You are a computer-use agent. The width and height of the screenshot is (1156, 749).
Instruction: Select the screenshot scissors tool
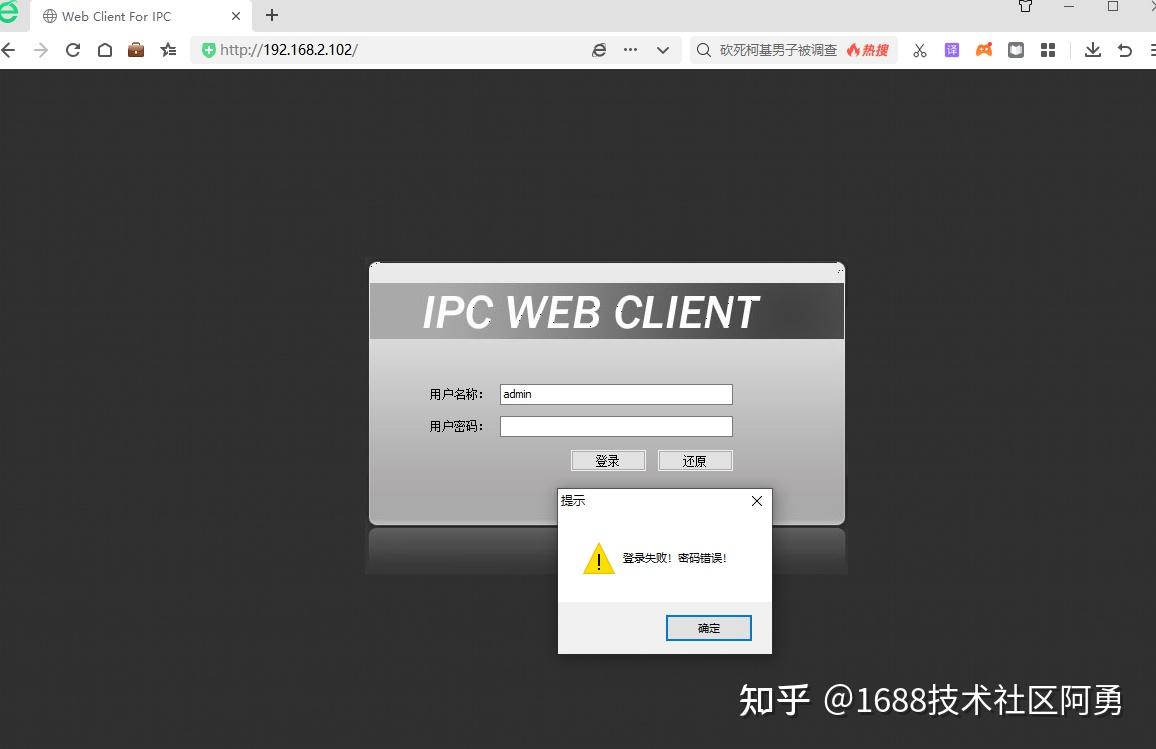coord(920,49)
